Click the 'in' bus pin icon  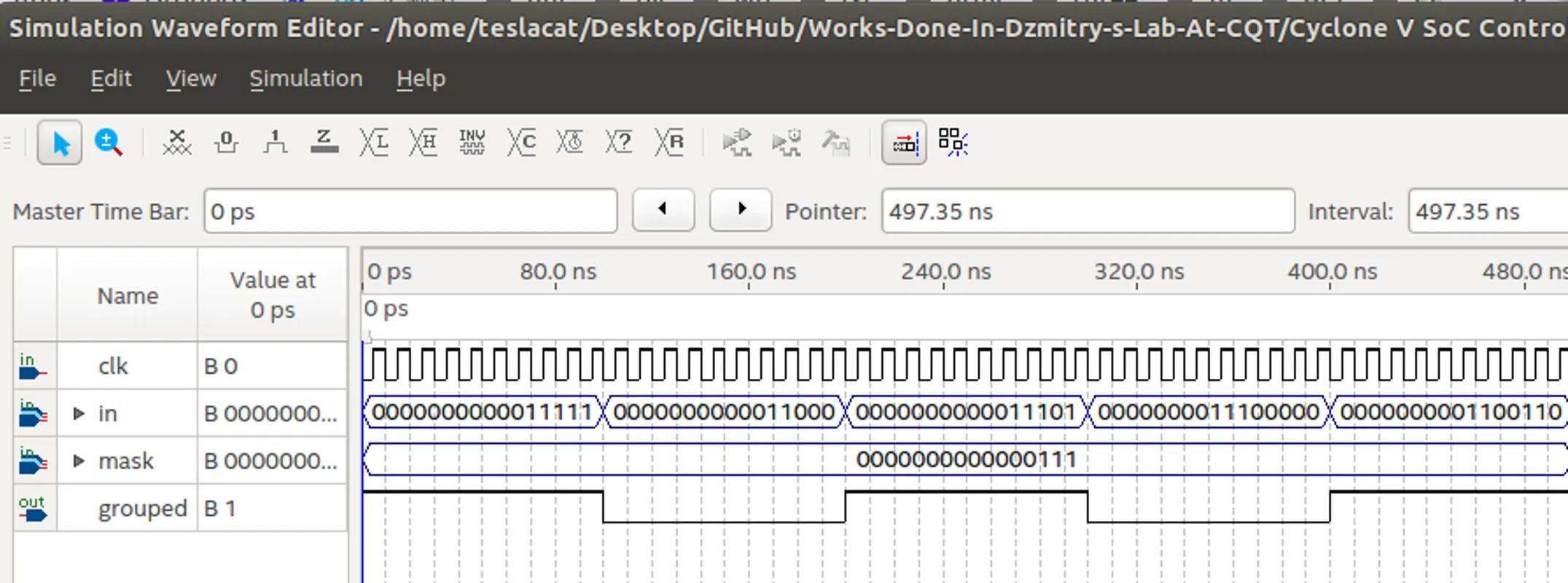33,413
